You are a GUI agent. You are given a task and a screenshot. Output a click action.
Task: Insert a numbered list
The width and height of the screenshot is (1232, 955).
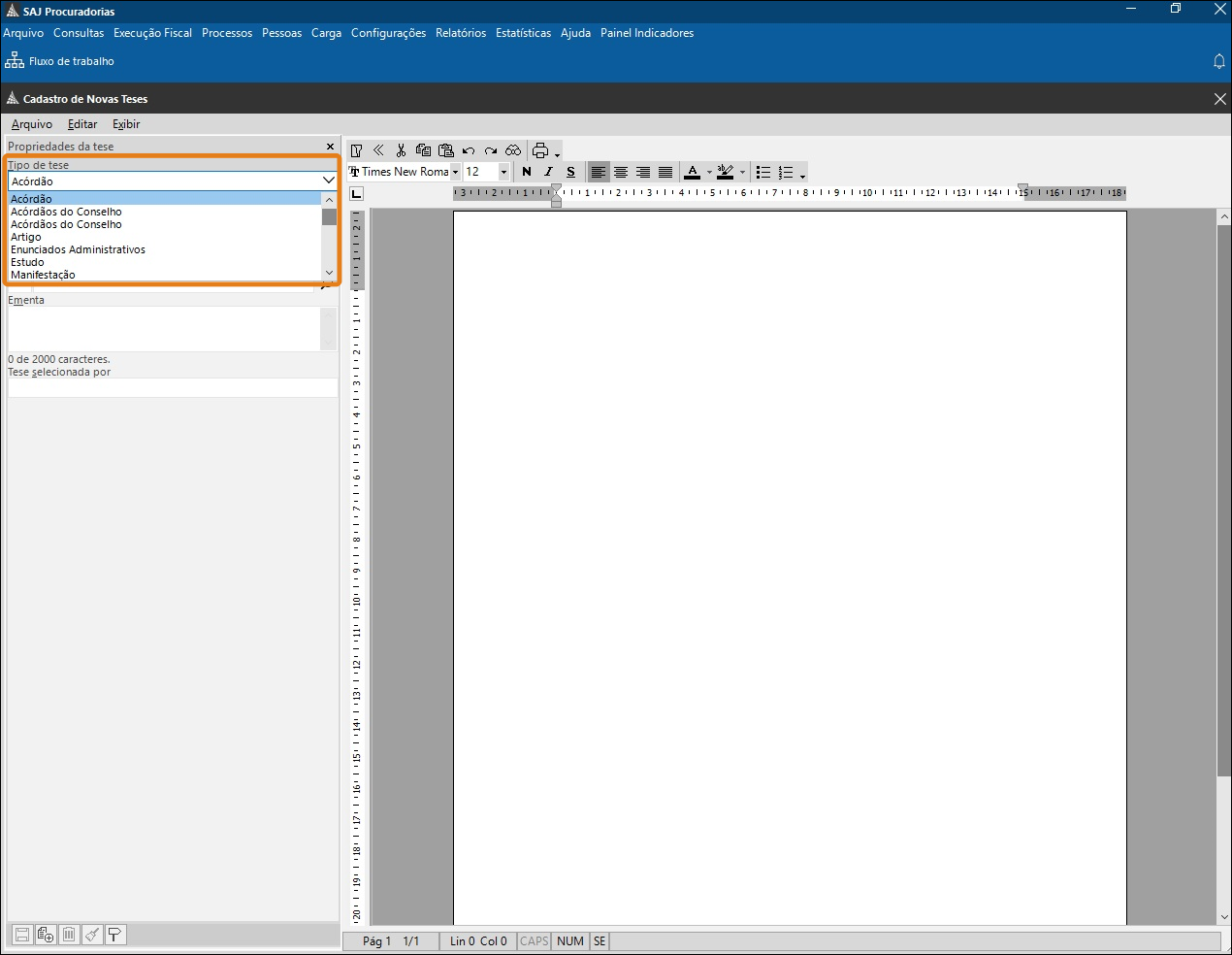click(786, 172)
